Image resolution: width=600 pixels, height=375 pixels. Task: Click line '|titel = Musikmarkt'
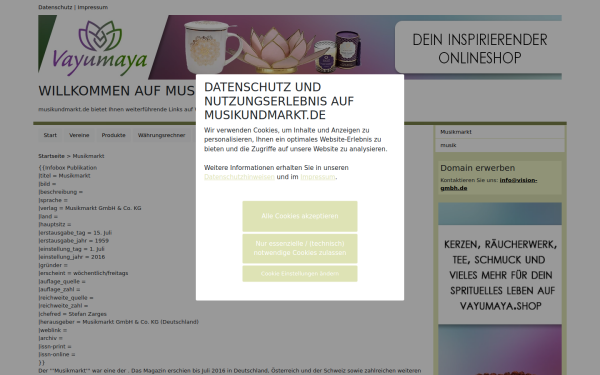pos(64,176)
